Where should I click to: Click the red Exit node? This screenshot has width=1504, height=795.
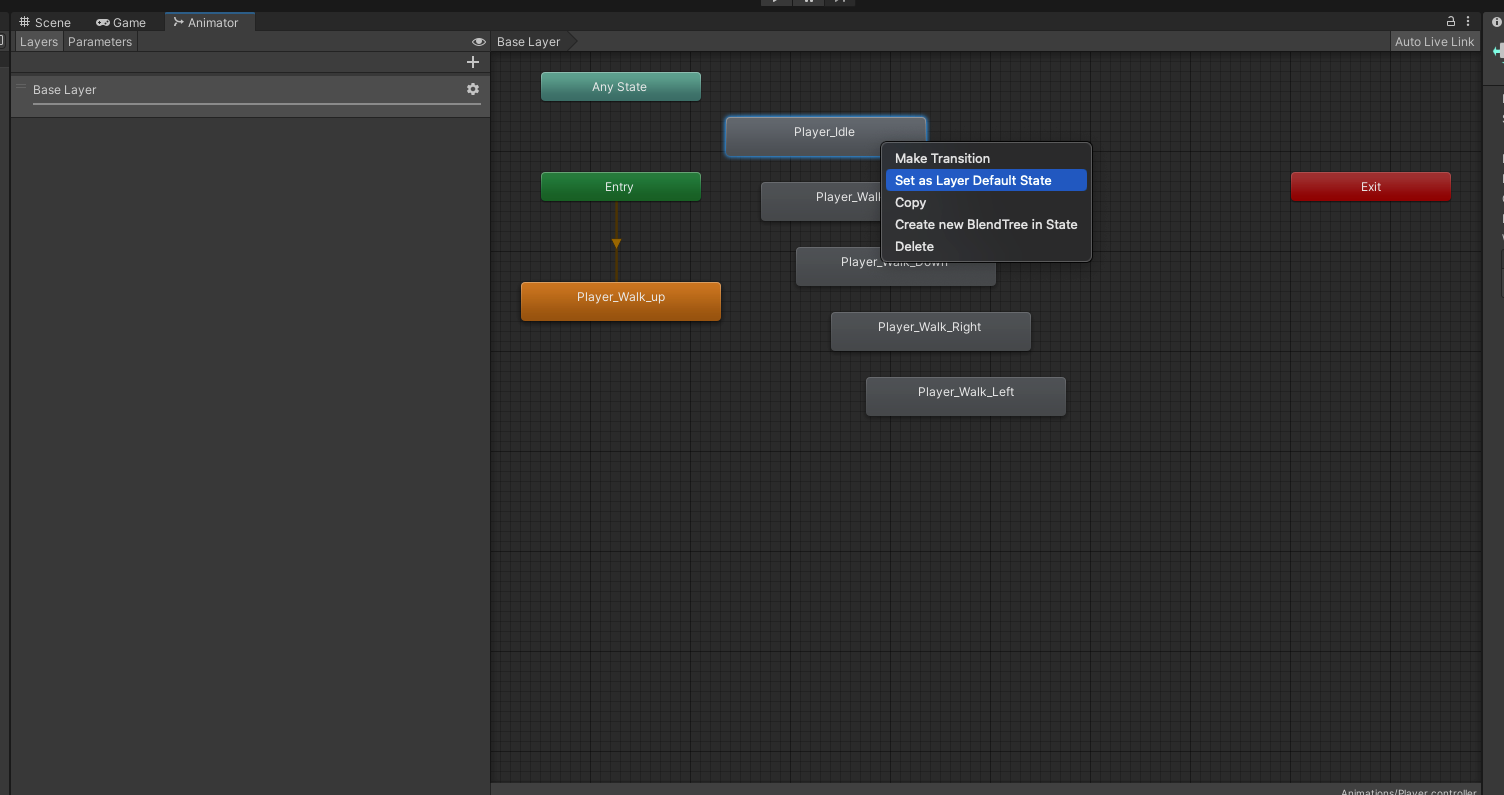pos(1370,187)
